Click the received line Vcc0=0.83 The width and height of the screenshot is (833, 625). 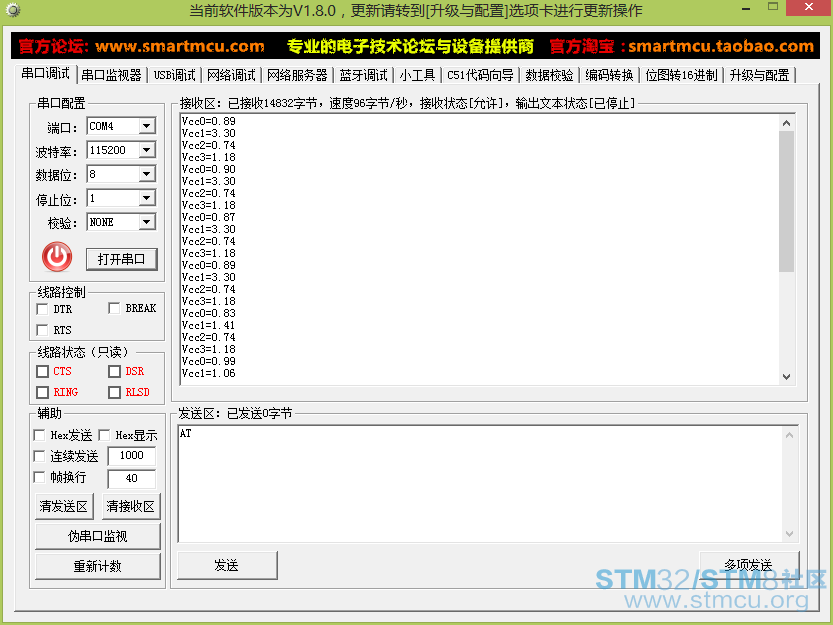(x=208, y=313)
